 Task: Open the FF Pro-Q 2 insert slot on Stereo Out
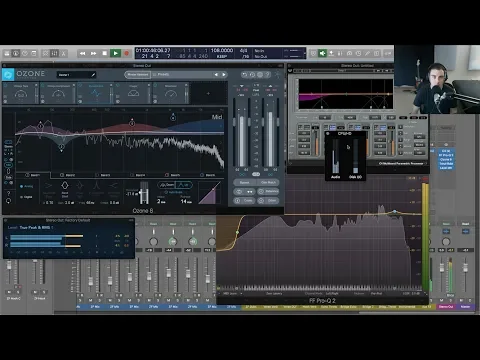click(x=446, y=155)
